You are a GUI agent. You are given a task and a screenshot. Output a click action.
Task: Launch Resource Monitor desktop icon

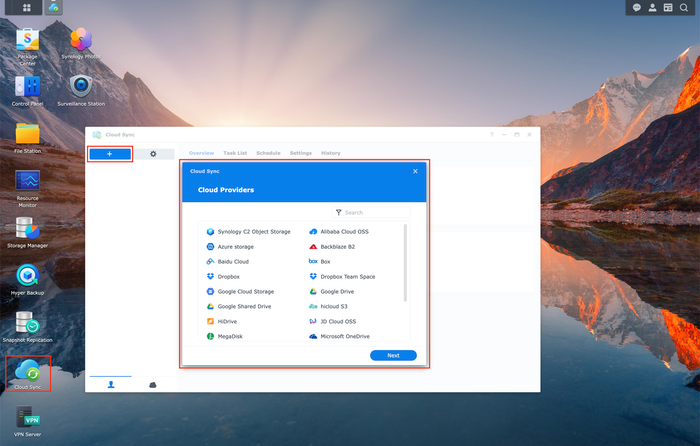(27, 181)
